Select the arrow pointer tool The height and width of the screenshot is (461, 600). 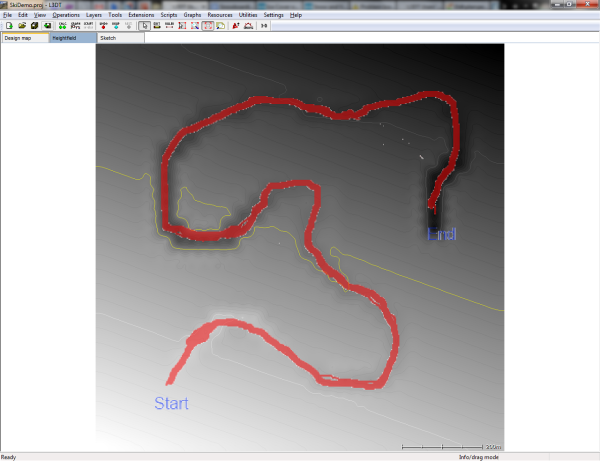pyautogui.click(x=146, y=26)
